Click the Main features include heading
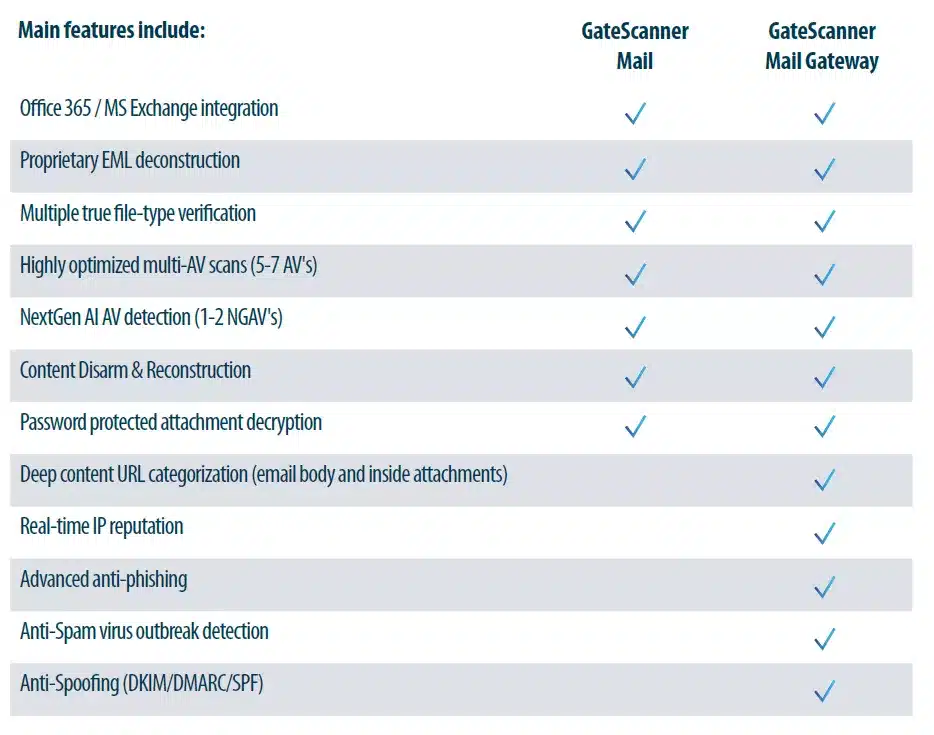934x735 pixels. click(x=112, y=30)
